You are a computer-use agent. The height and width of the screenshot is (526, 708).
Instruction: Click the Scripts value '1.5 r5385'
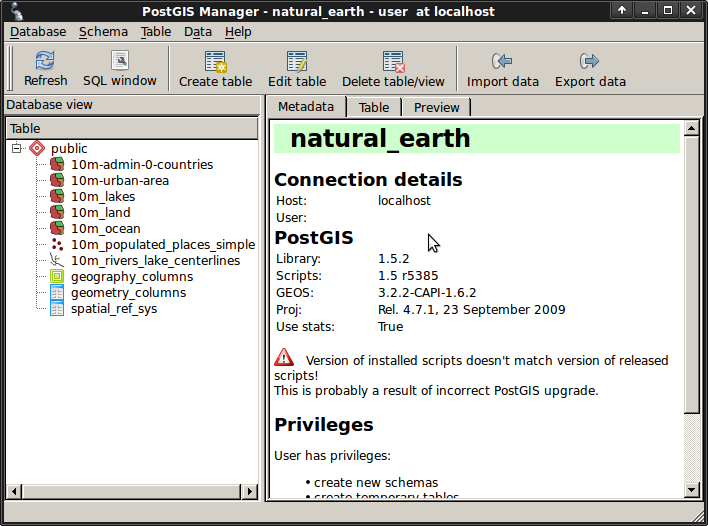[408, 275]
